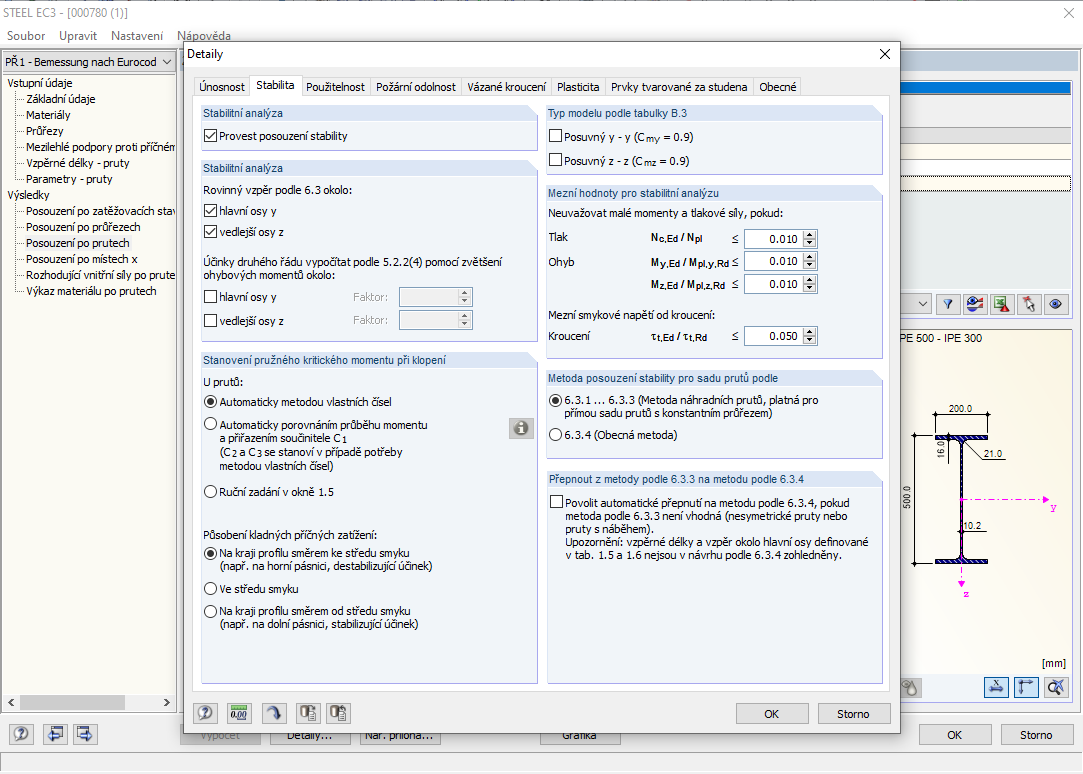
Task: Toggle hlavní osy y under Rovinný vzpěr
Action: tap(211, 211)
